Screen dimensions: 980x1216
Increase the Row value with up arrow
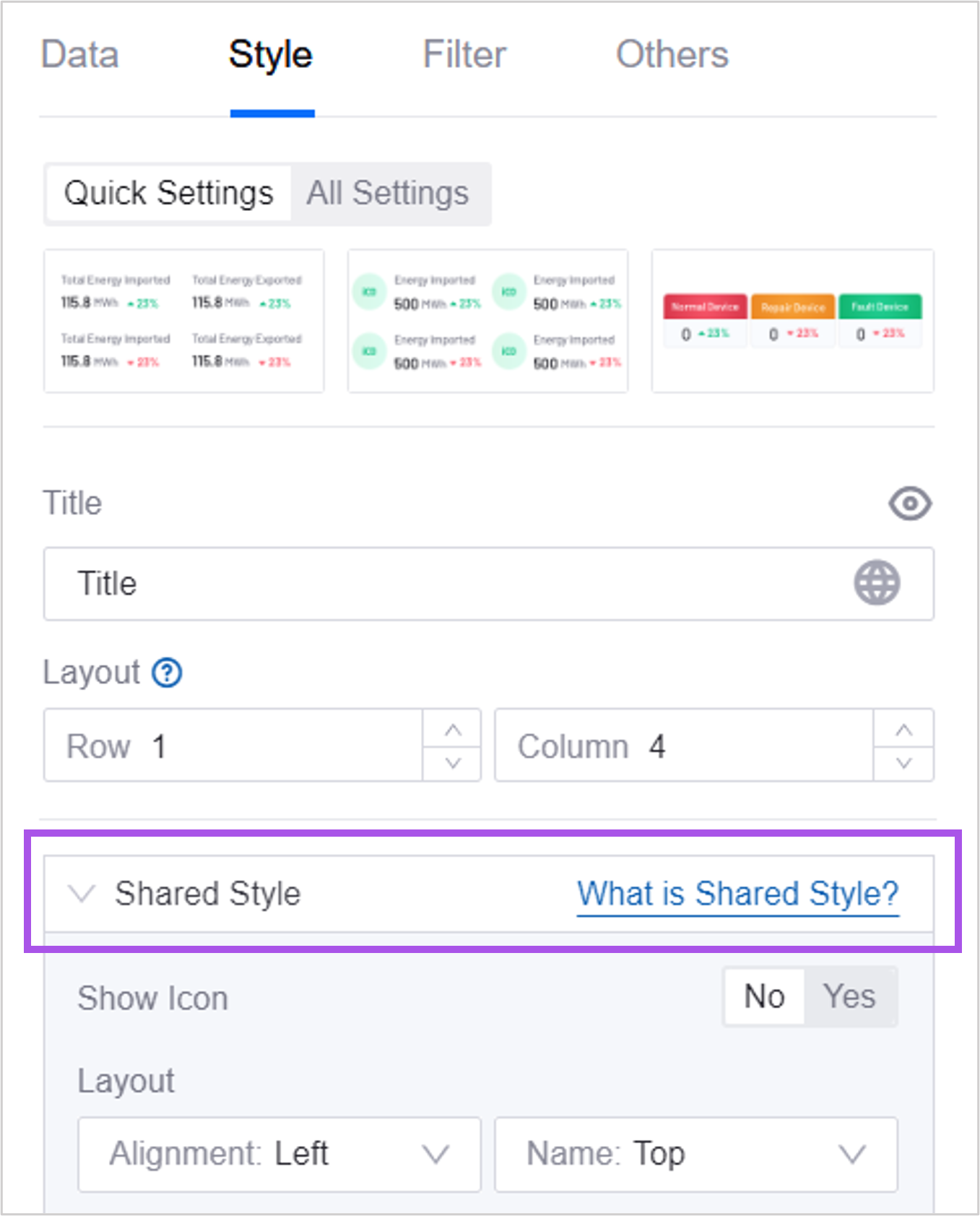pos(453,729)
